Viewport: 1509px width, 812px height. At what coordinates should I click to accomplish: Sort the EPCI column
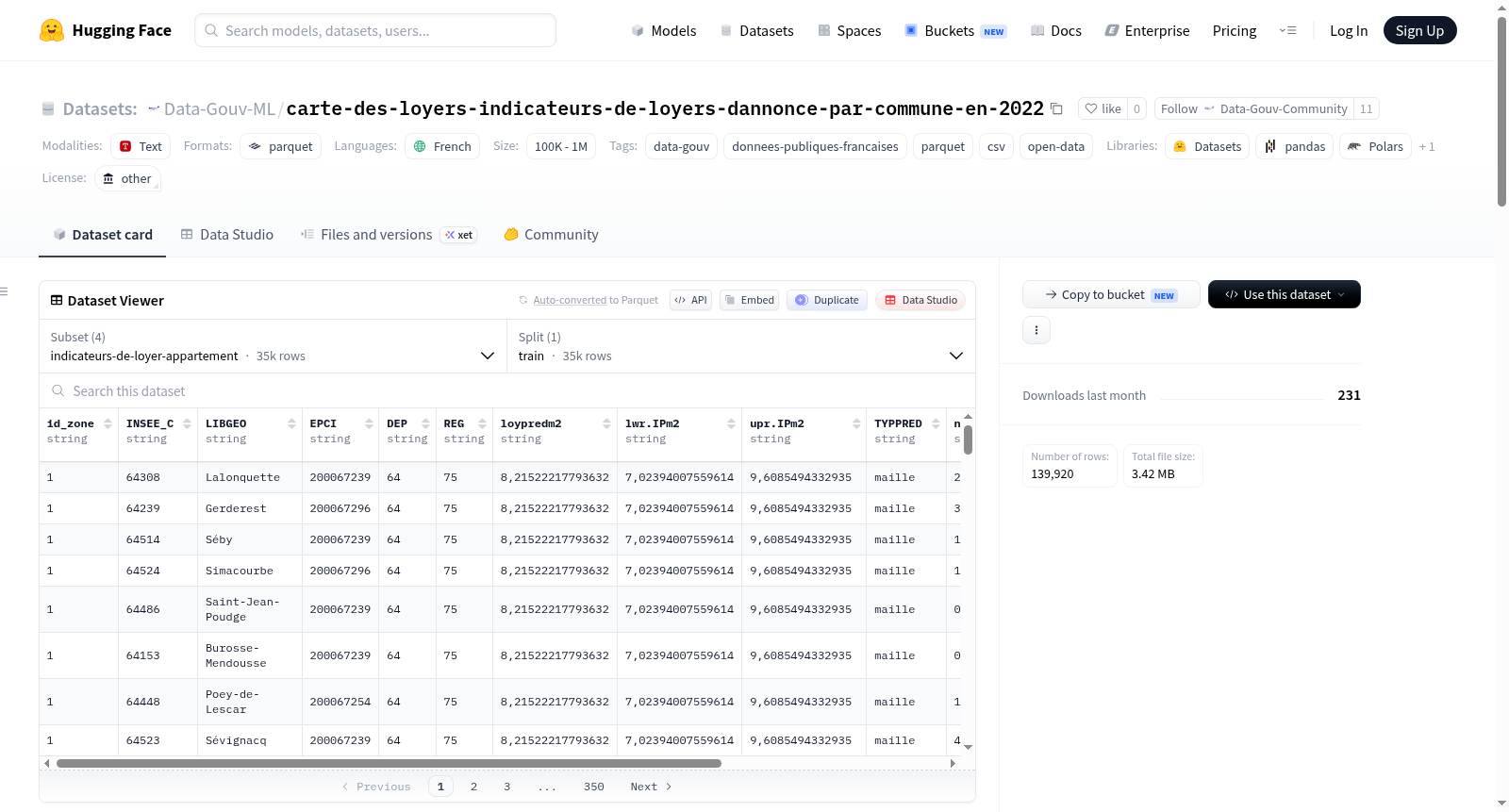[369, 423]
